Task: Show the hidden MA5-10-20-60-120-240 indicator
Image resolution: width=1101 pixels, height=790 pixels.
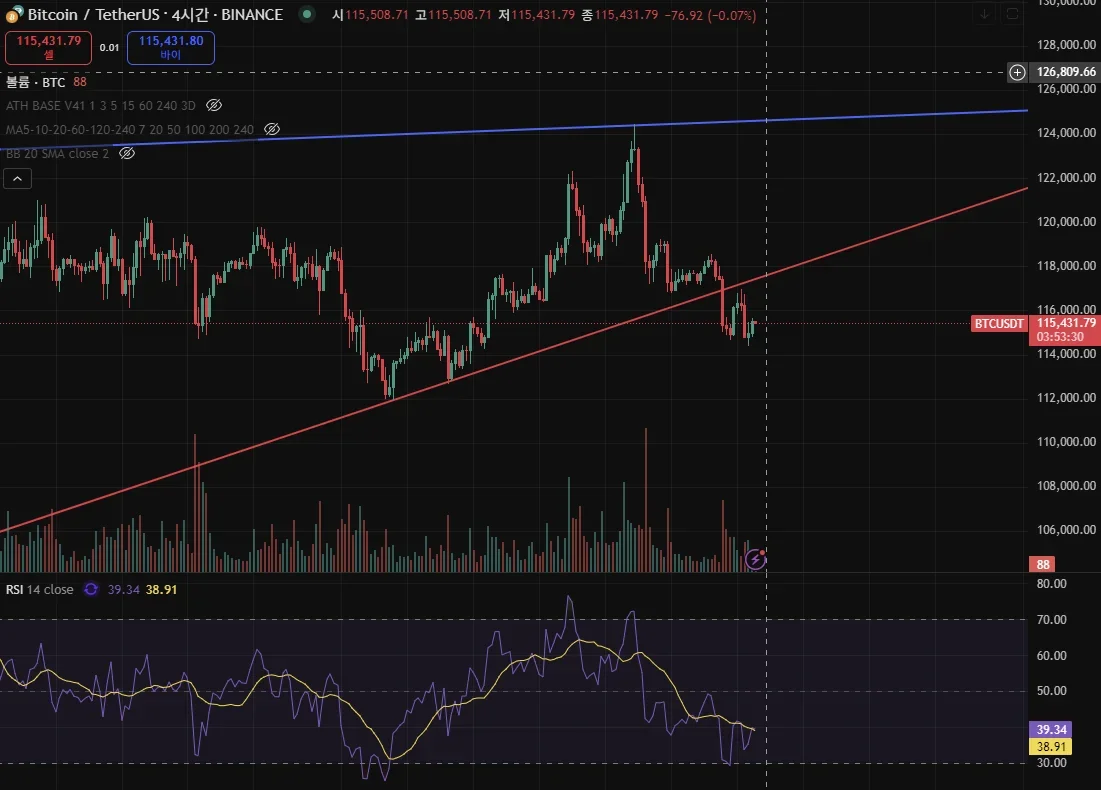Action: 272,129
